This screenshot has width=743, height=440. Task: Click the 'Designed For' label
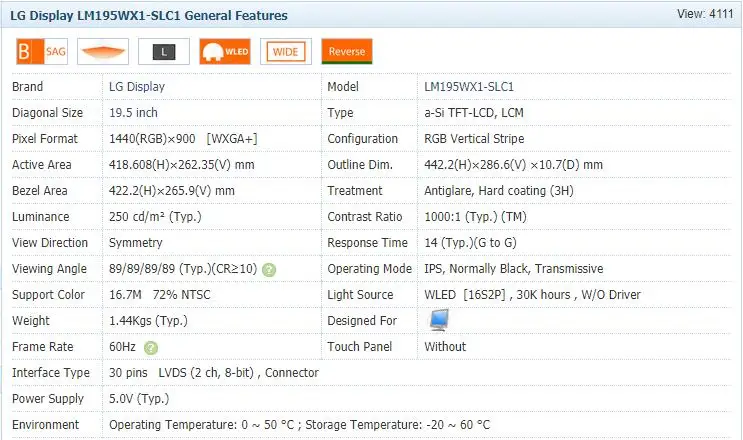pyautogui.click(x=362, y=321)
